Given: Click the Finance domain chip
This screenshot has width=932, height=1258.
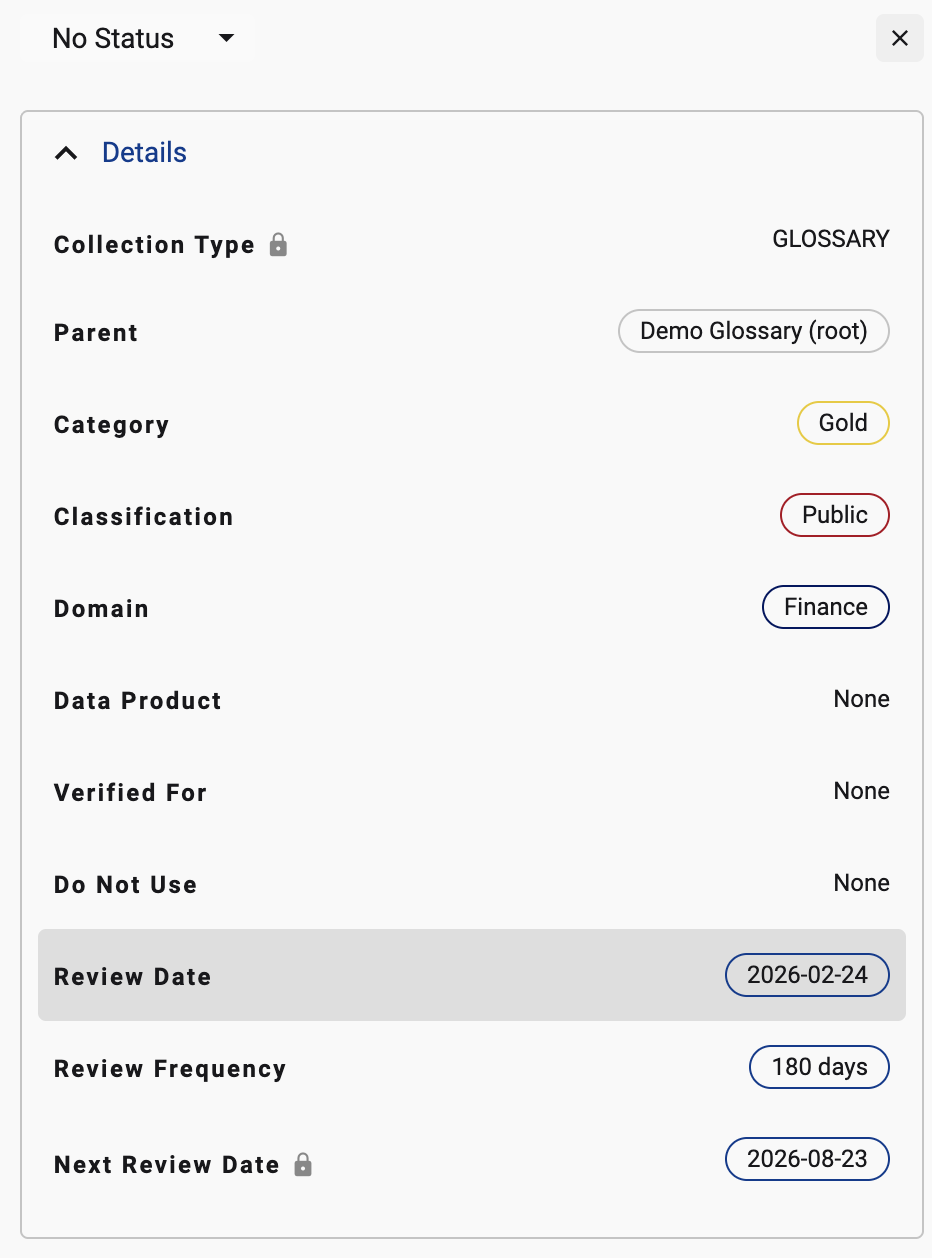Looking at the screenshot, I should (x=825, y=607).
